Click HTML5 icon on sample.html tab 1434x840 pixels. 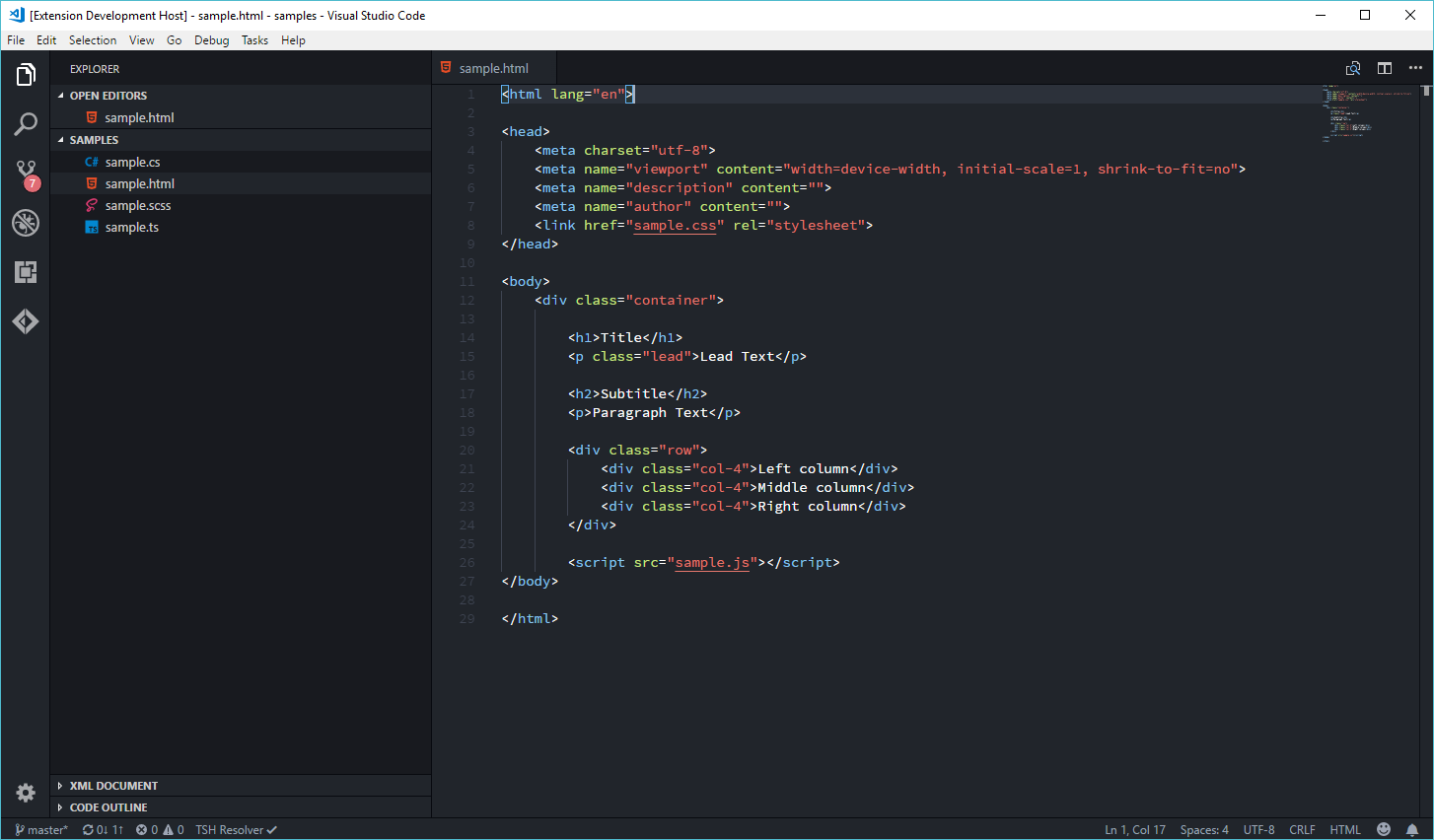[x=446, y=68]
